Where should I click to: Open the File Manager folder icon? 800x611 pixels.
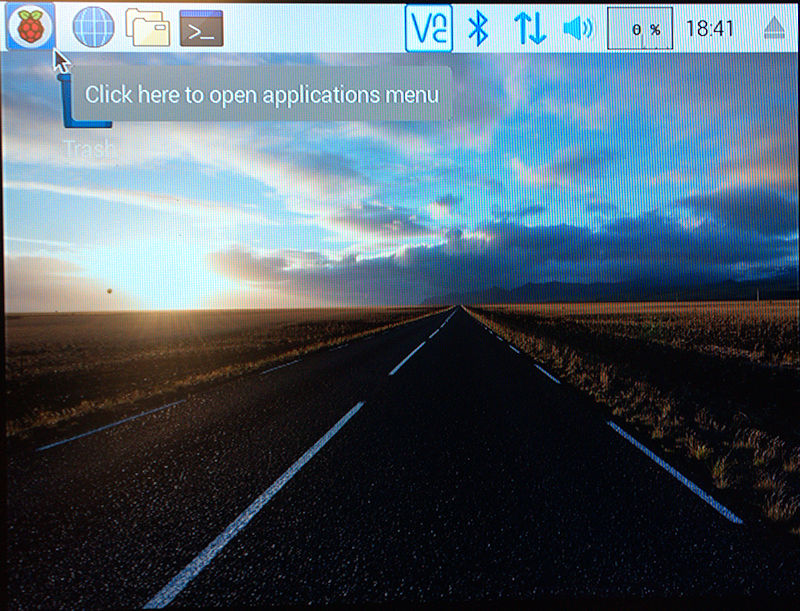click(x=147, y=27)
